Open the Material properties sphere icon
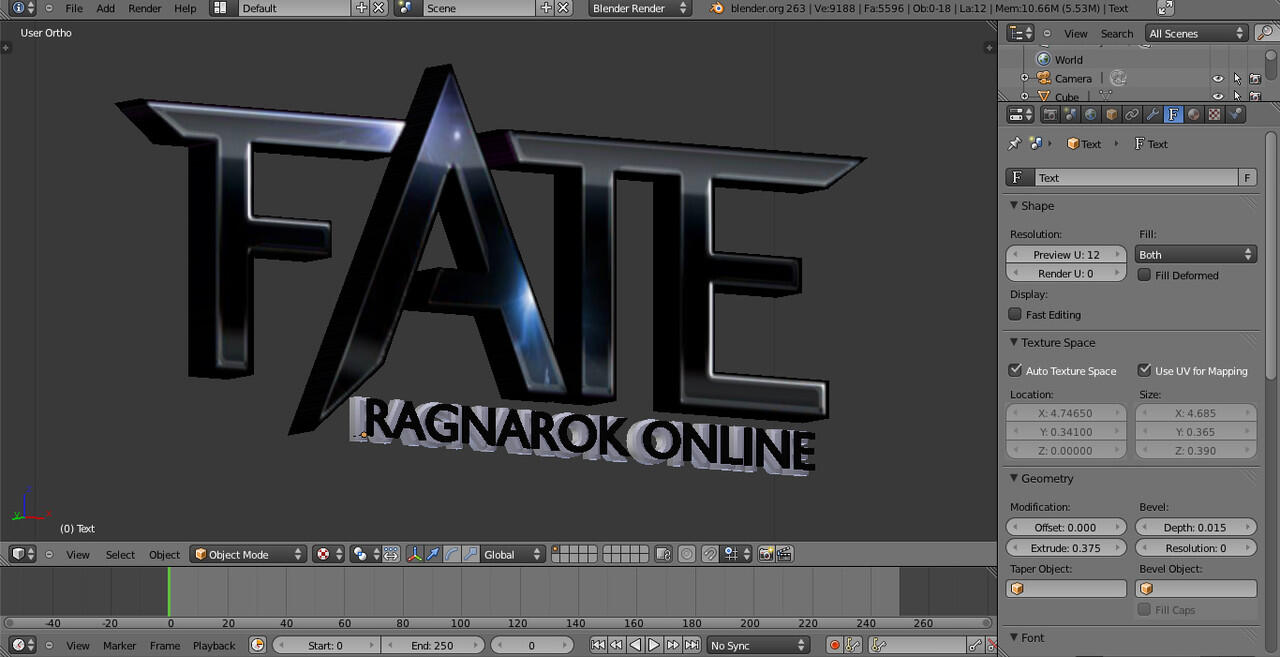1280x657 pixels. [1193, 114]
